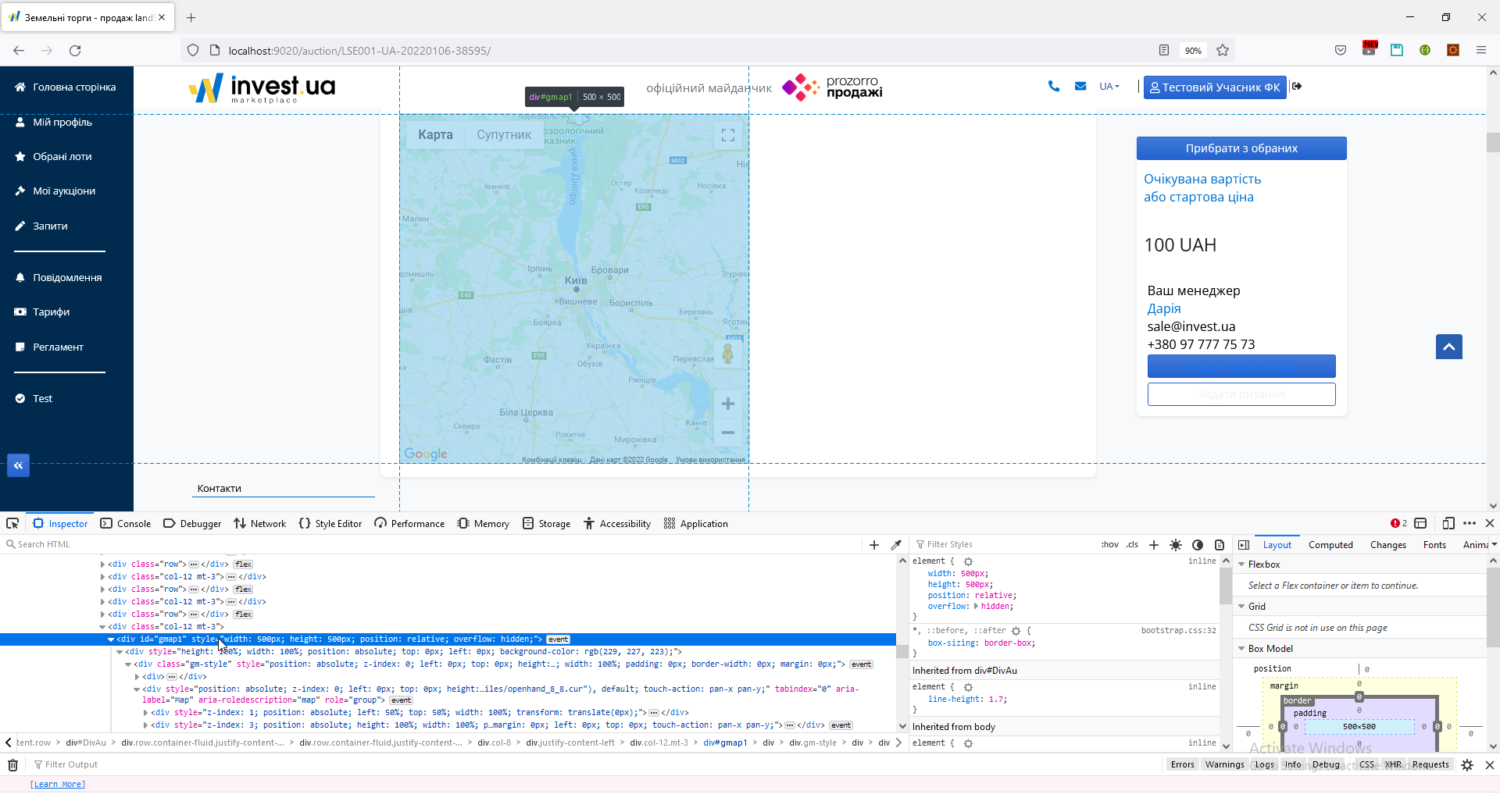Toggle the split console icon in the DevTools toolbar
The image size is (1500, 812).
1420,523
